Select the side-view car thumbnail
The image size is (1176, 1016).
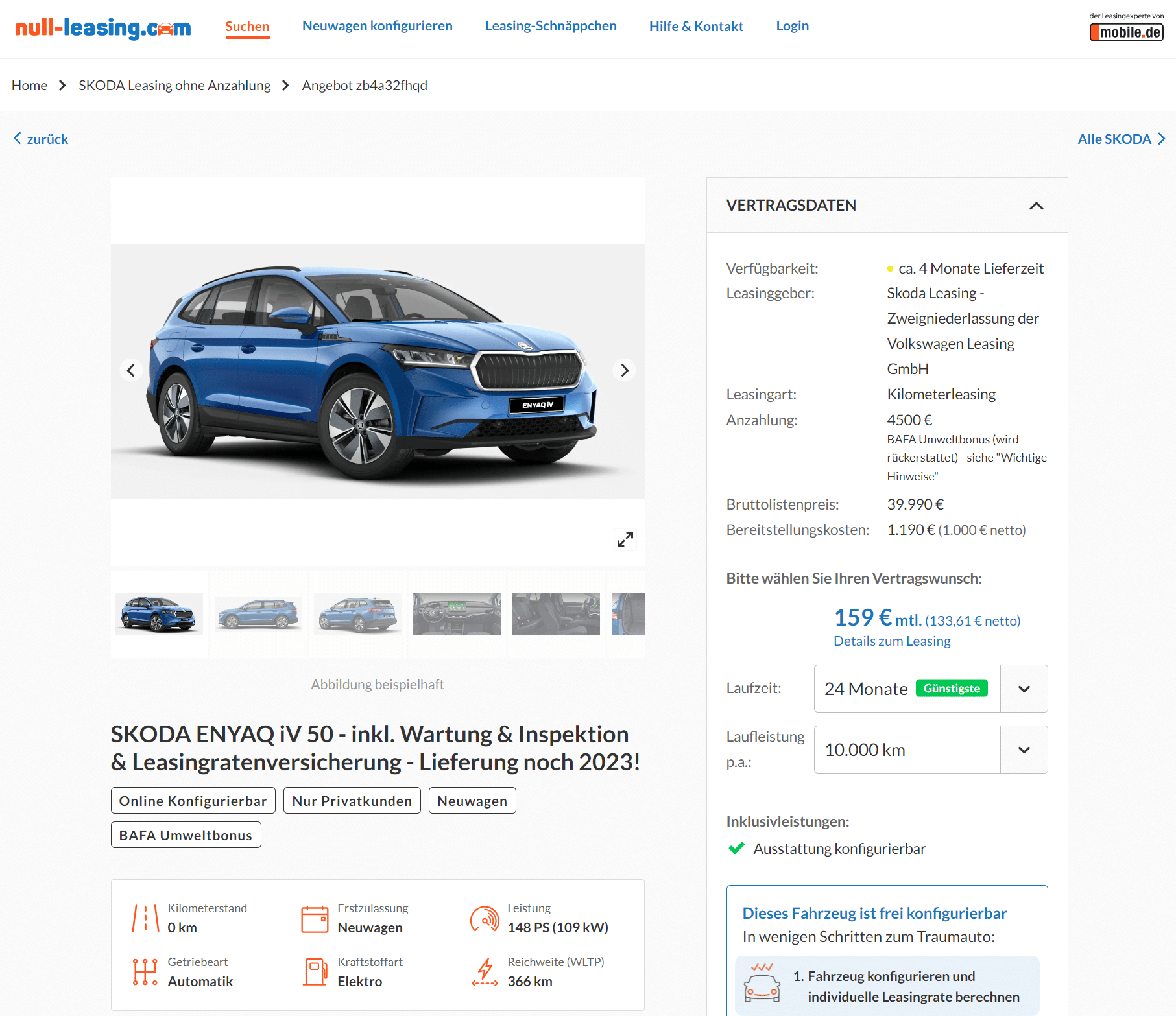pos(258,614)
